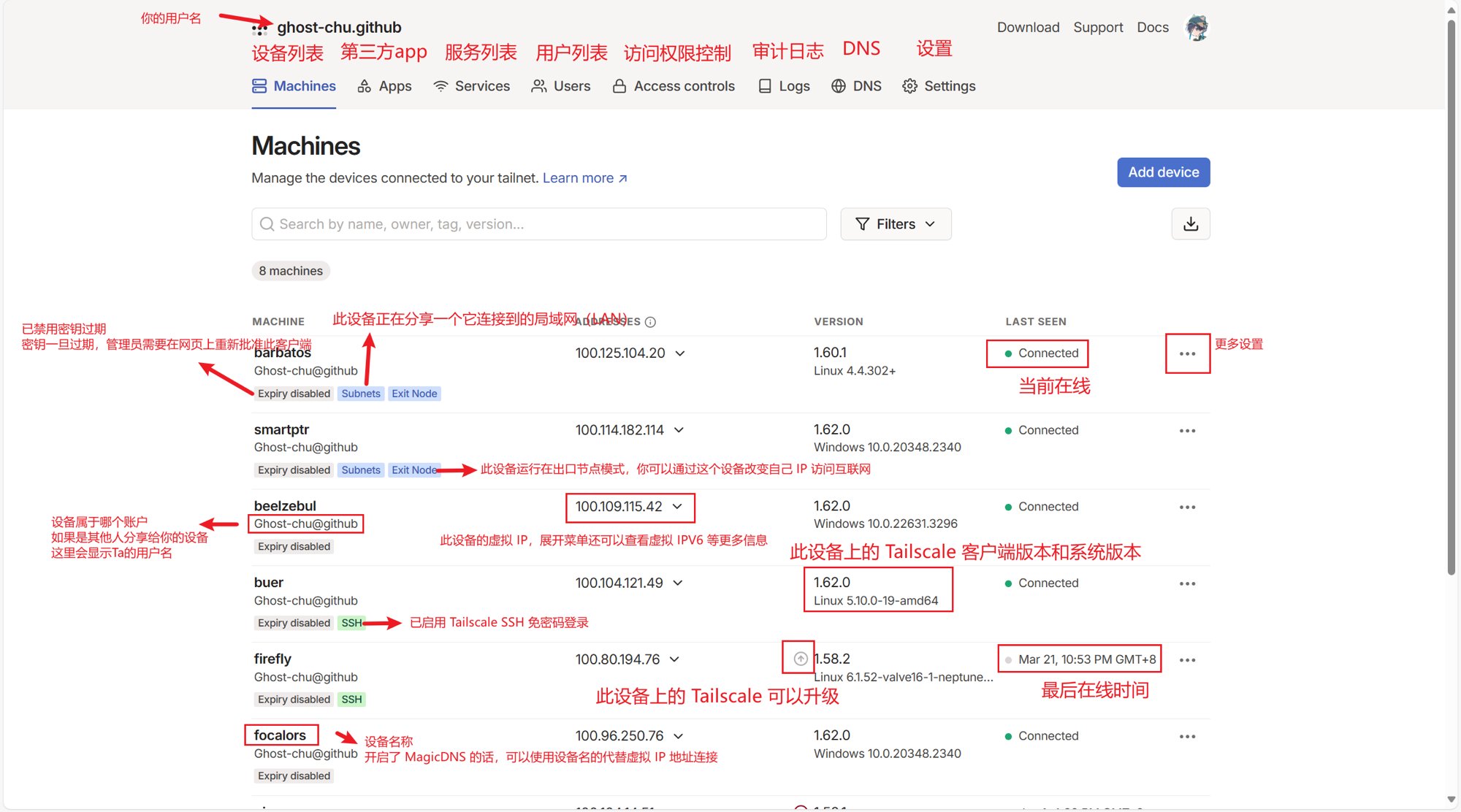
Task: Click the Support link in header
Action: pos(1098,28)
